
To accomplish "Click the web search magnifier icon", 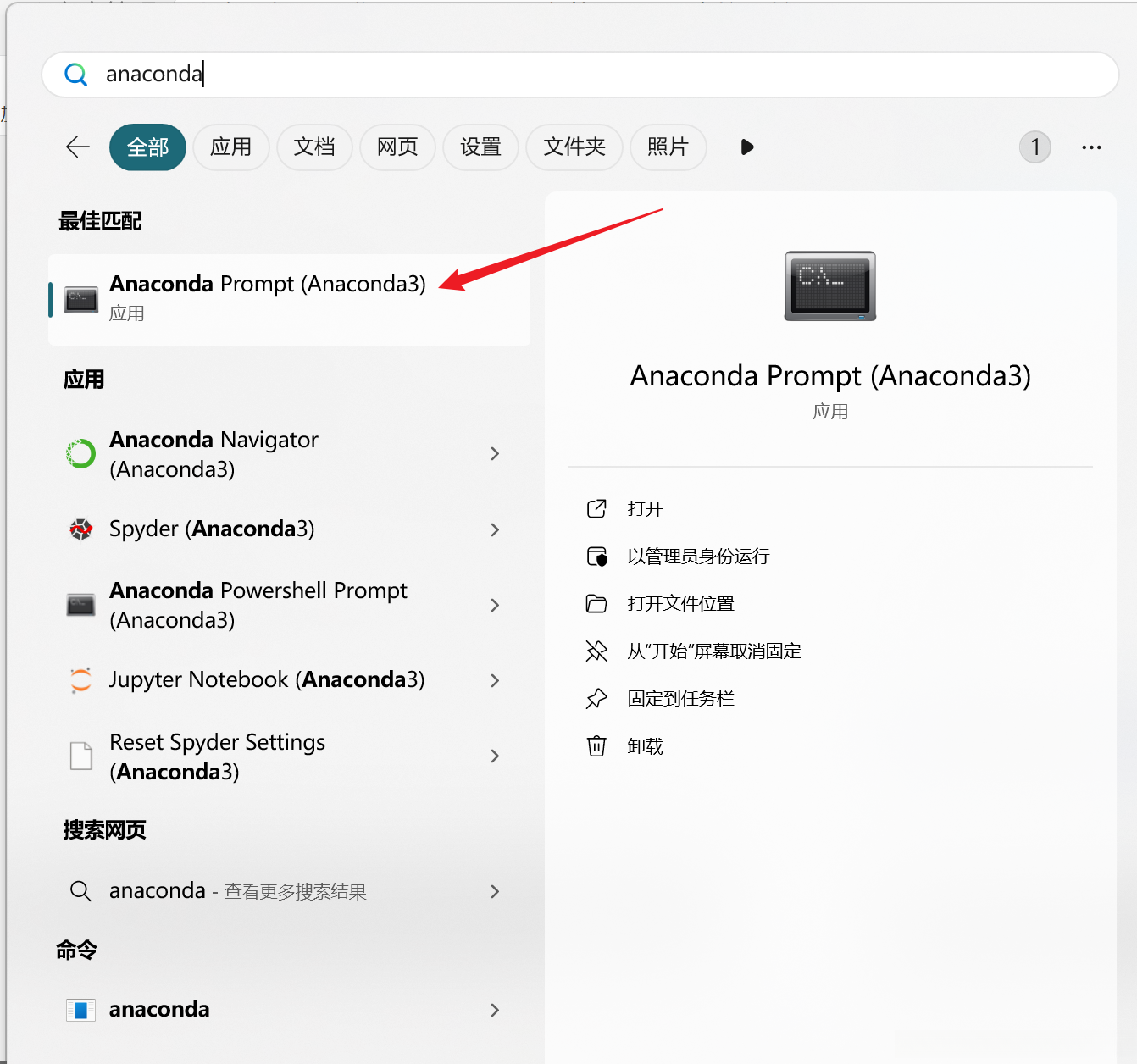I will click(81, 891).
